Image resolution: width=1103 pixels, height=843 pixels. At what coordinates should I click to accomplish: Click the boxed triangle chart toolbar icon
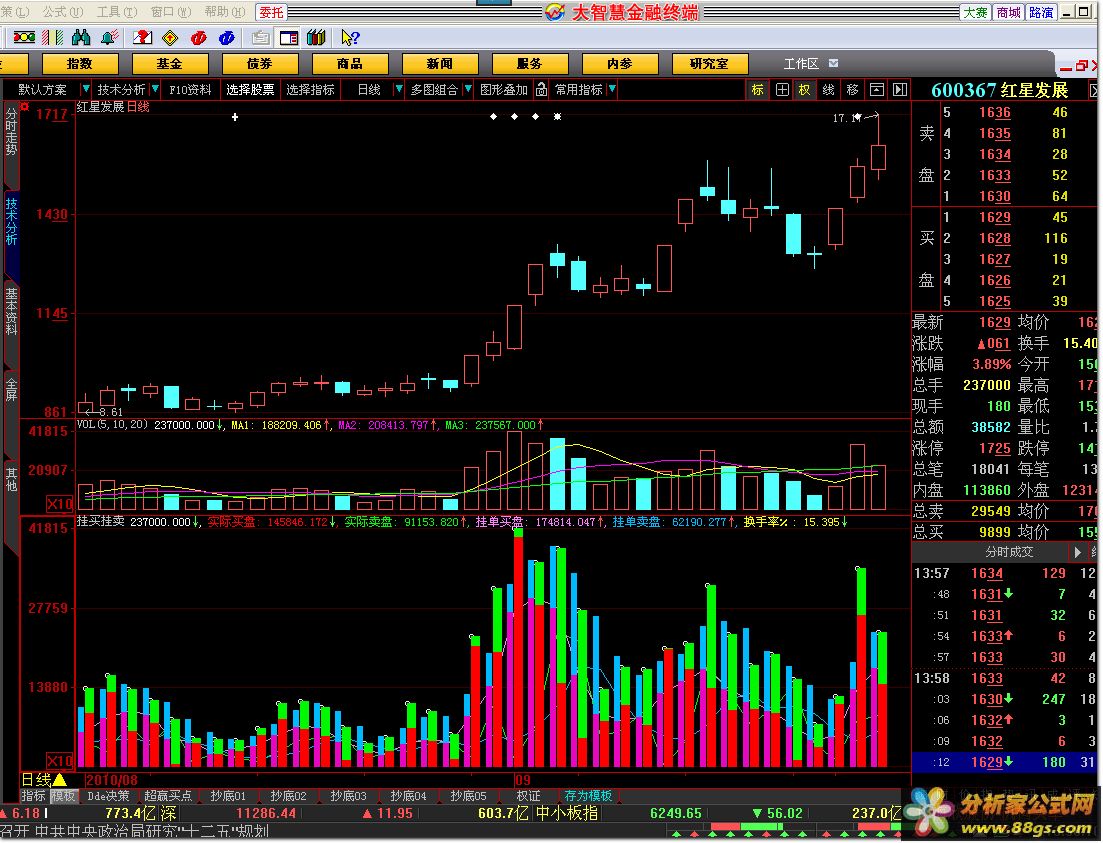(x=876, y=89)
